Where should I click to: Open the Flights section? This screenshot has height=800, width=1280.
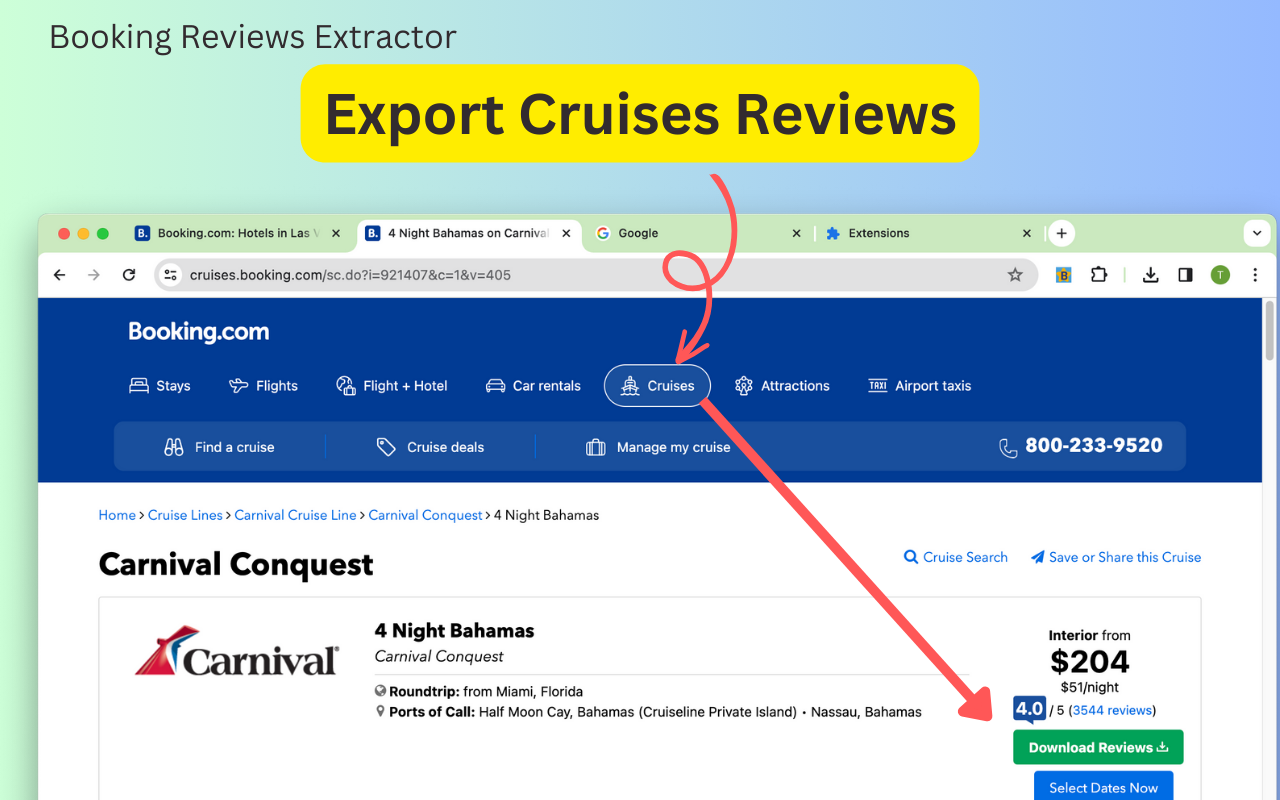coord(263,386)
